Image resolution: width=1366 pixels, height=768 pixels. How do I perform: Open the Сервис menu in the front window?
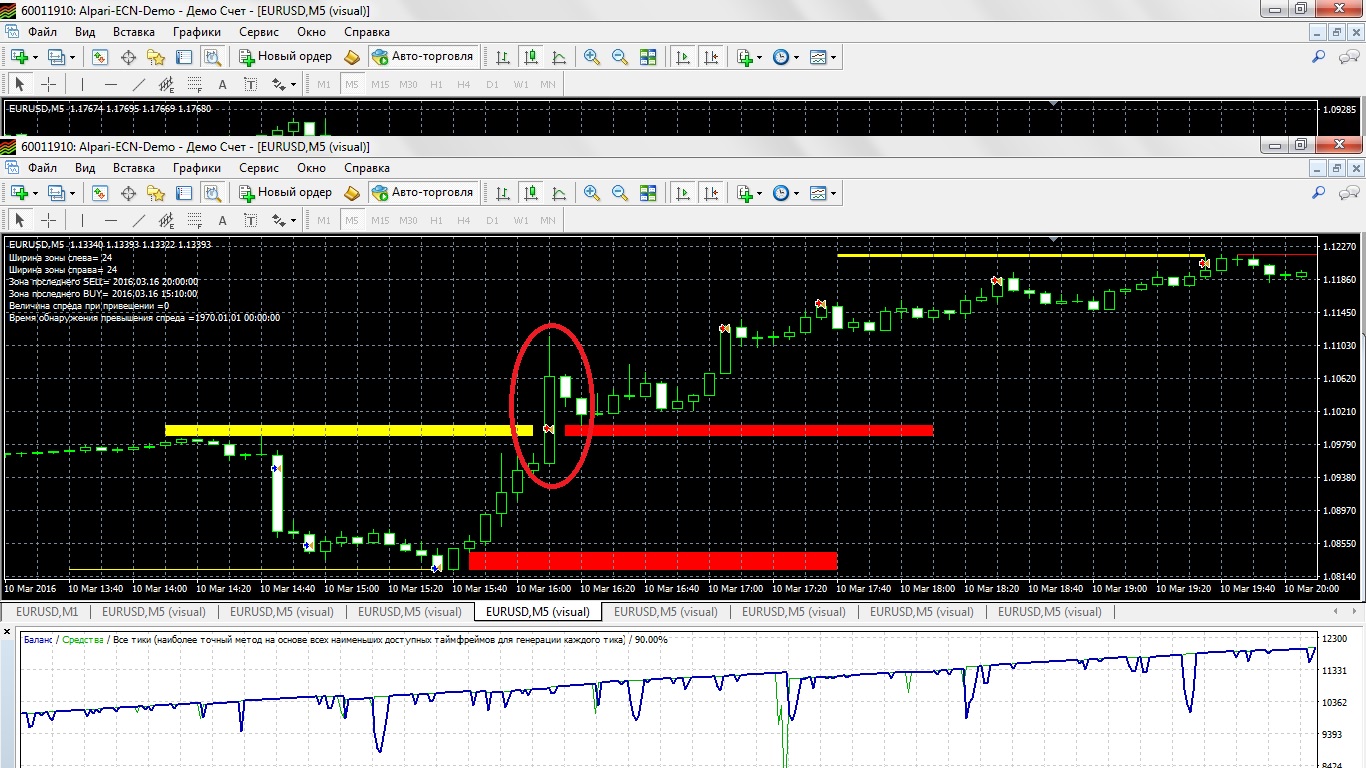[x=259, y=169]
